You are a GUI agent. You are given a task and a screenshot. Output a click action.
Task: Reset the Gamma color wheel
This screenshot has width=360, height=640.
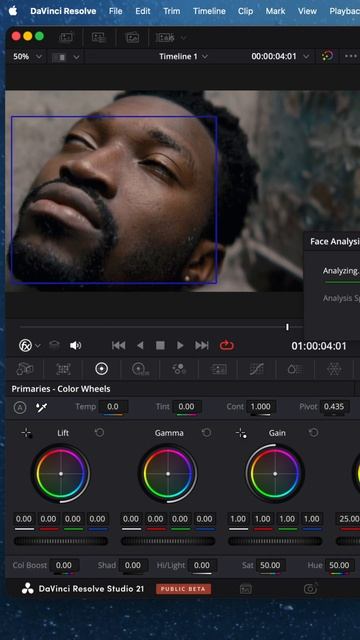pyautogui.click(x=207, y=433)
